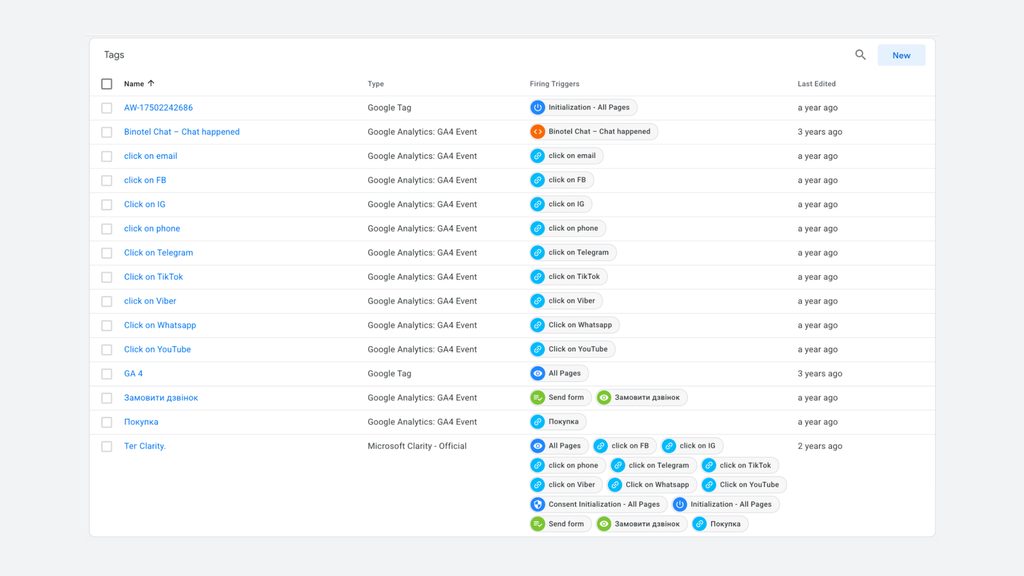Click green Send form icon in Замовити дзвінок row
The width and height of the screenshot is (1024, 576).
pos(537,397)
